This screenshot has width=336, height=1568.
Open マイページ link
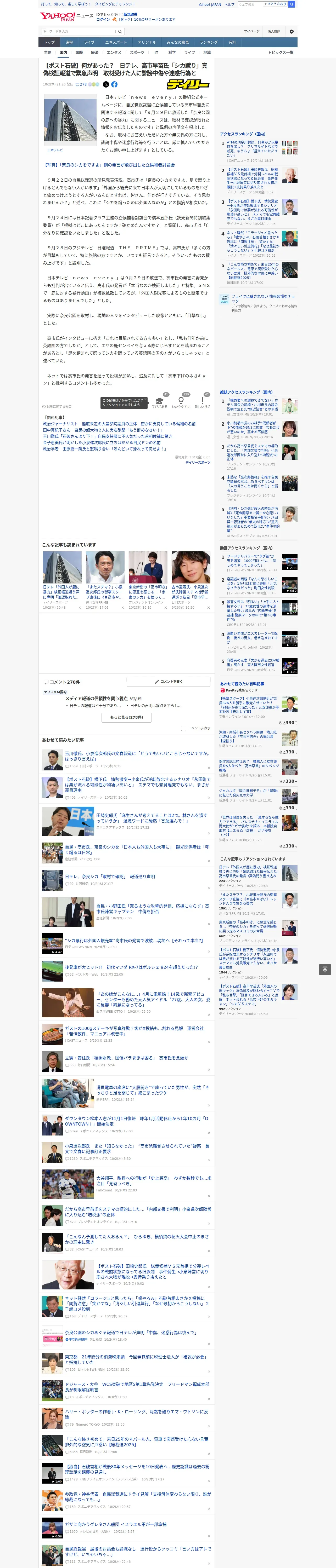252,31
